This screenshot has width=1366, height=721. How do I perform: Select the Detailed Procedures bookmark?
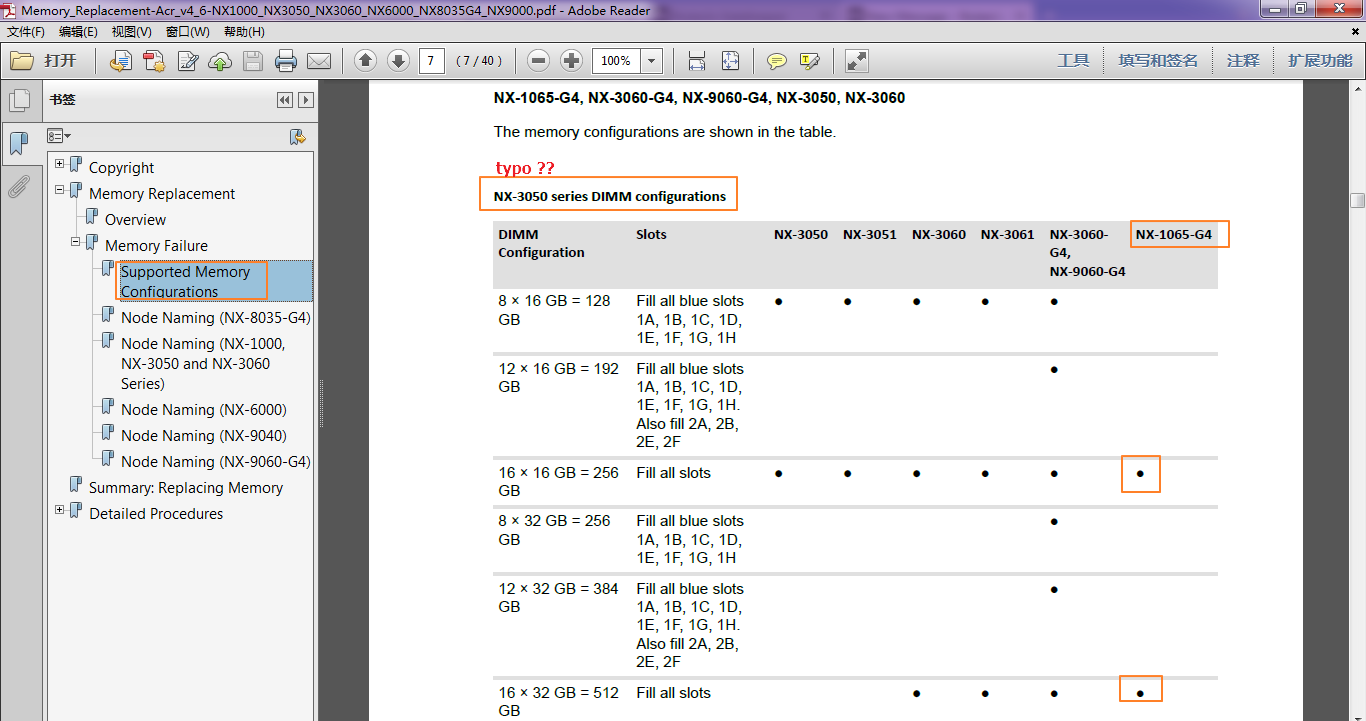[x=155, y=514]
